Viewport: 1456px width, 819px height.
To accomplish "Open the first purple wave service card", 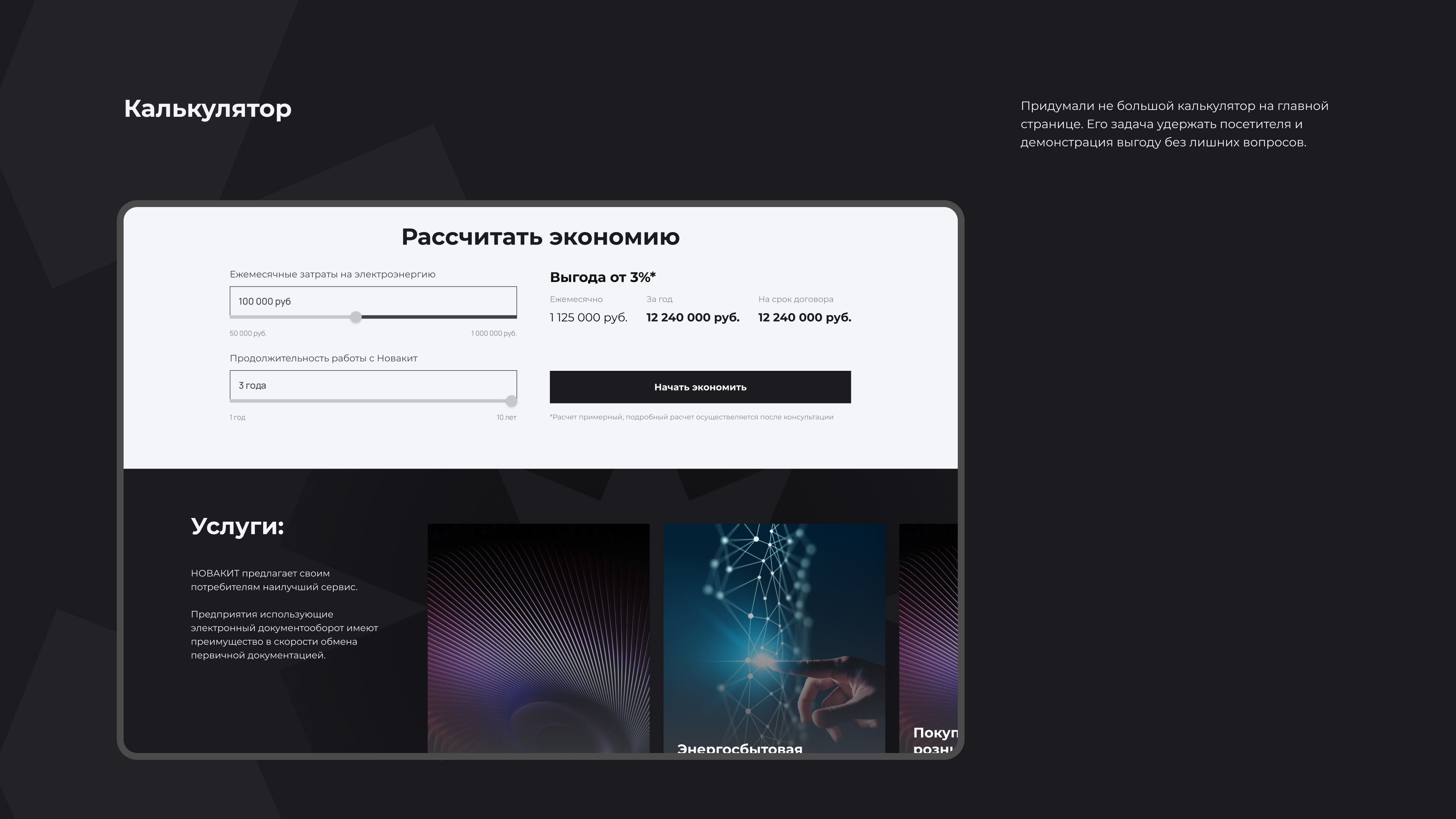I will pyautogui.click(x=538, y=638).
